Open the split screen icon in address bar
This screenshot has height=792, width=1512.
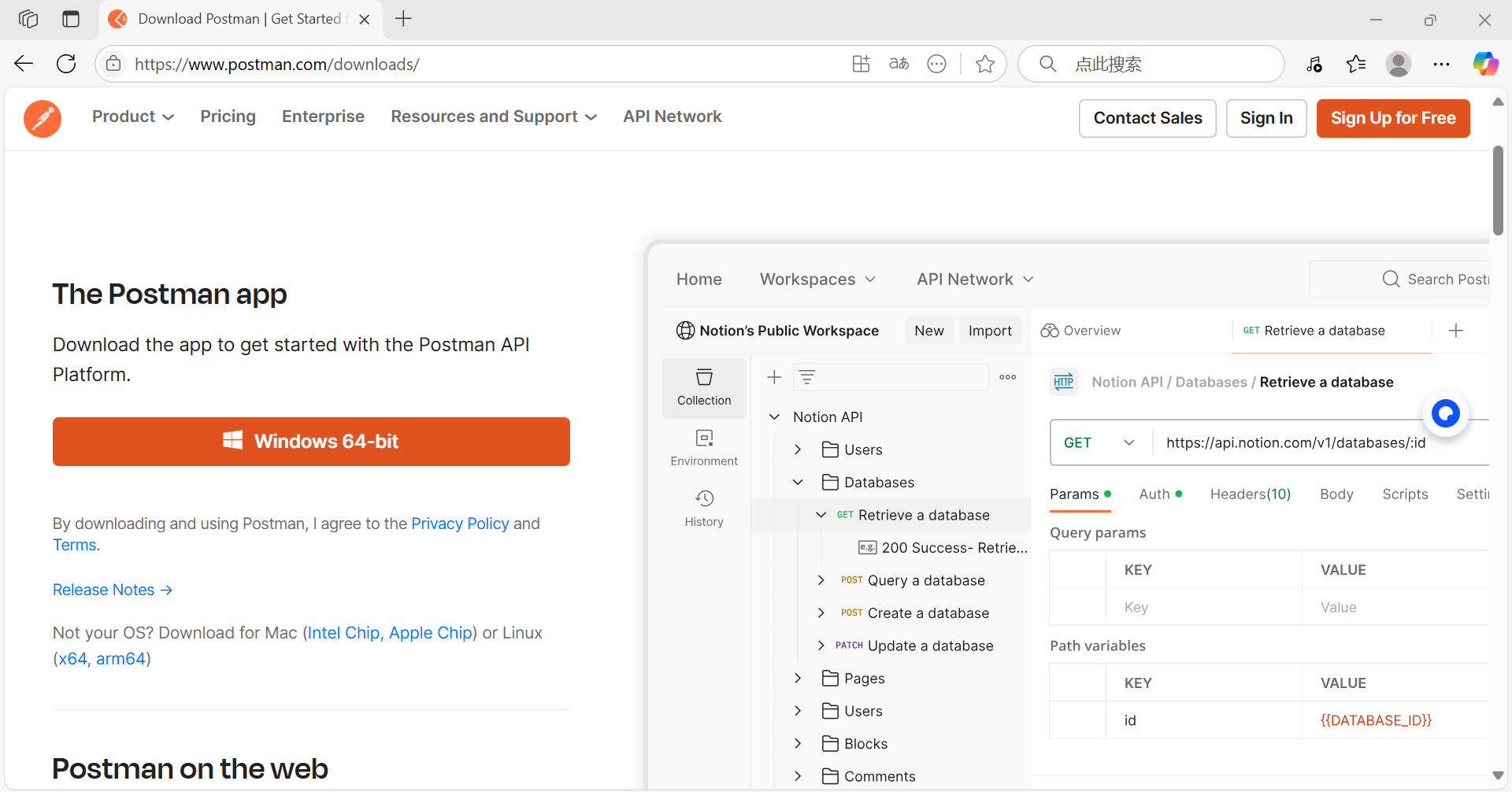click(861, 64)
